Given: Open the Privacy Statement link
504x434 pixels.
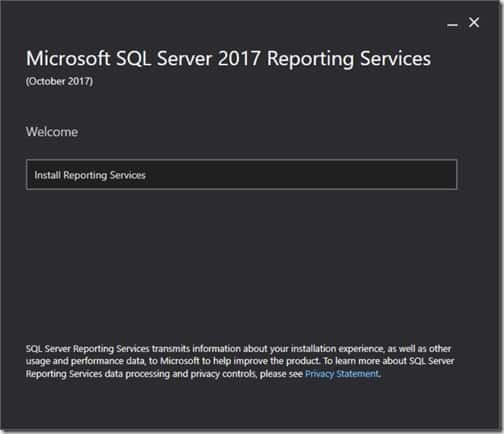Looking at the screenshot, I should coord(342,374).
